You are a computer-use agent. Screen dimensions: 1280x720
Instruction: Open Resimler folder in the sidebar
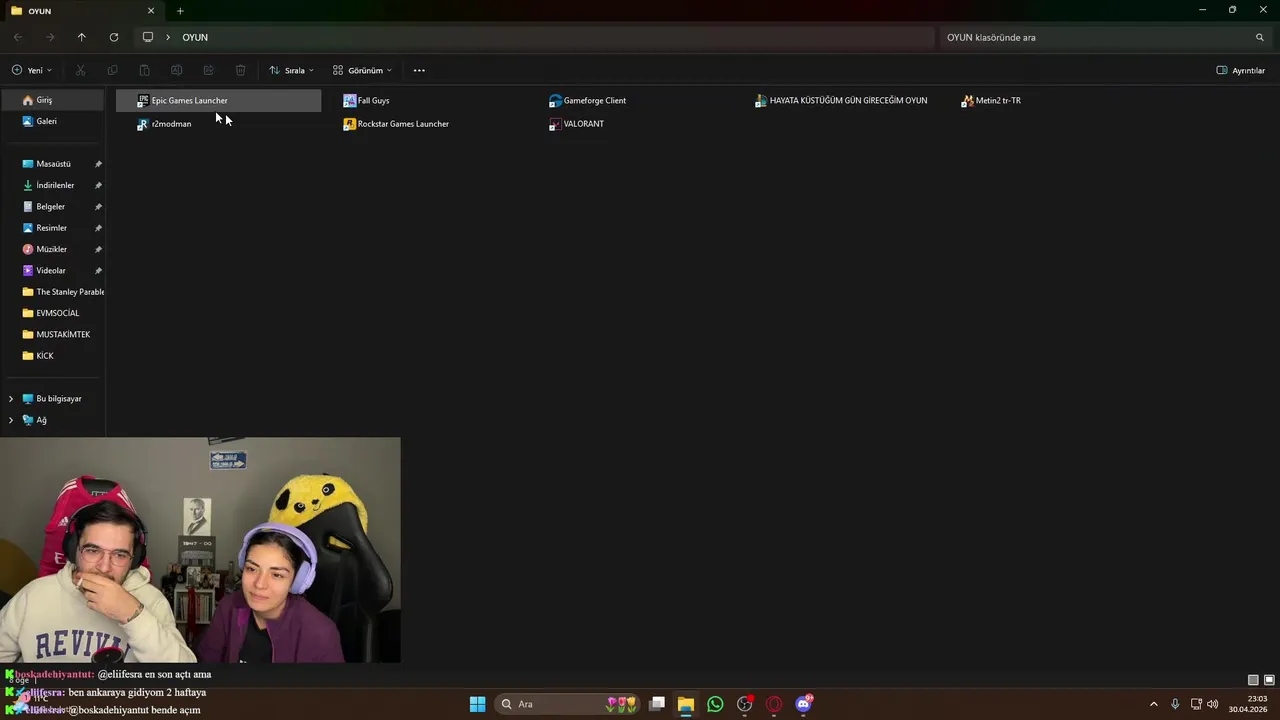53,228
